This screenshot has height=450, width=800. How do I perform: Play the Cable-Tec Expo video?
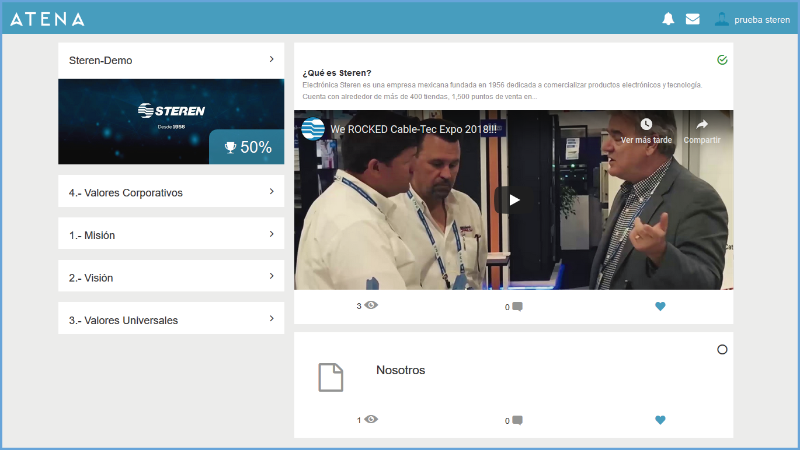click(x=513, y=200)
